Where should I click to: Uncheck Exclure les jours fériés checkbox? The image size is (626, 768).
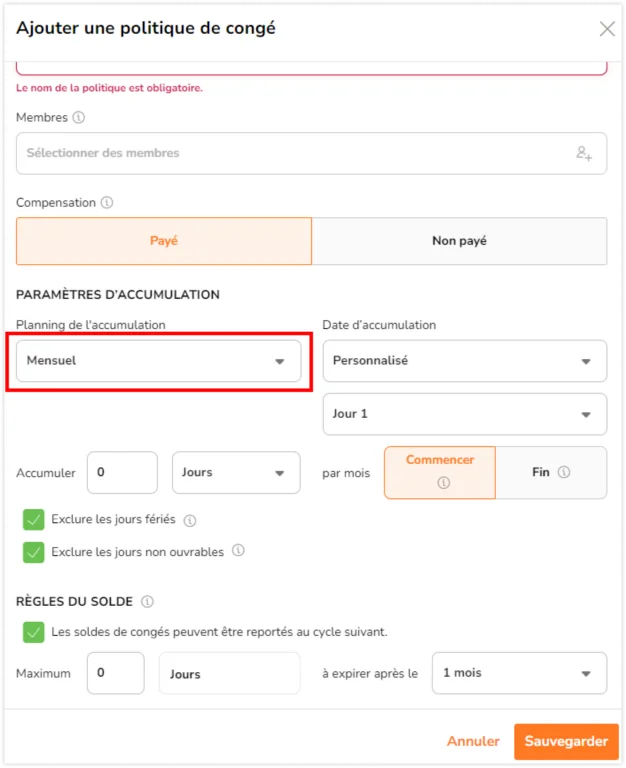coord(33,520)
